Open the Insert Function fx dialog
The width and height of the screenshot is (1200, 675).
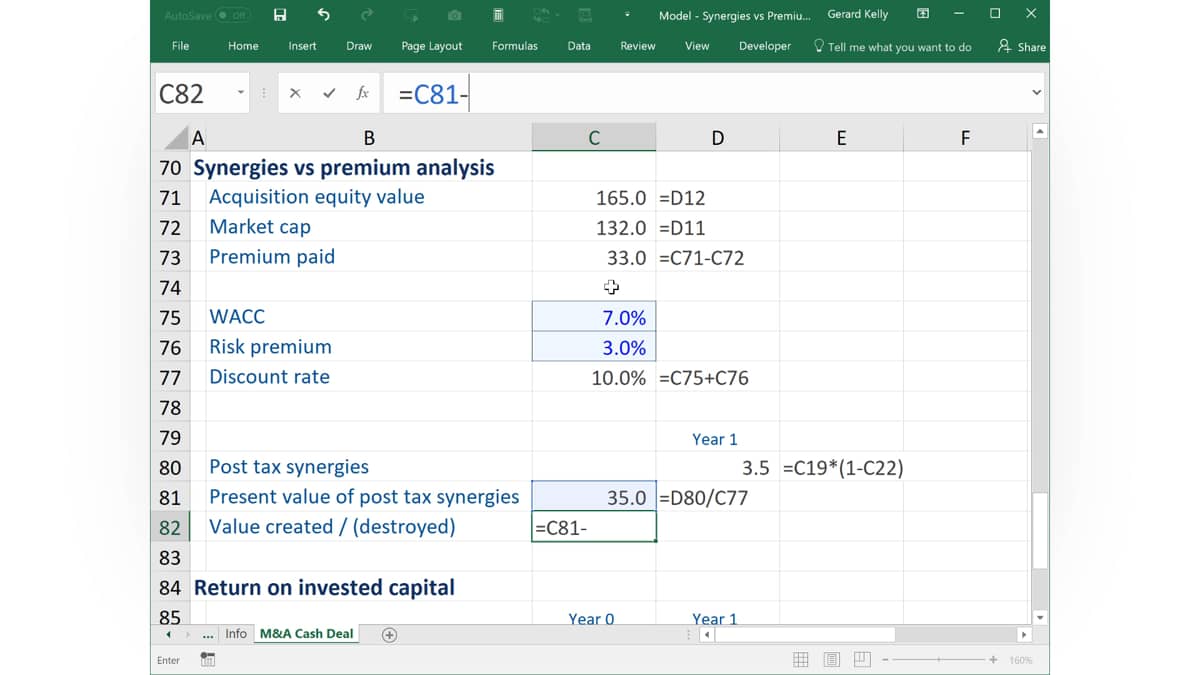coord(362,93)
